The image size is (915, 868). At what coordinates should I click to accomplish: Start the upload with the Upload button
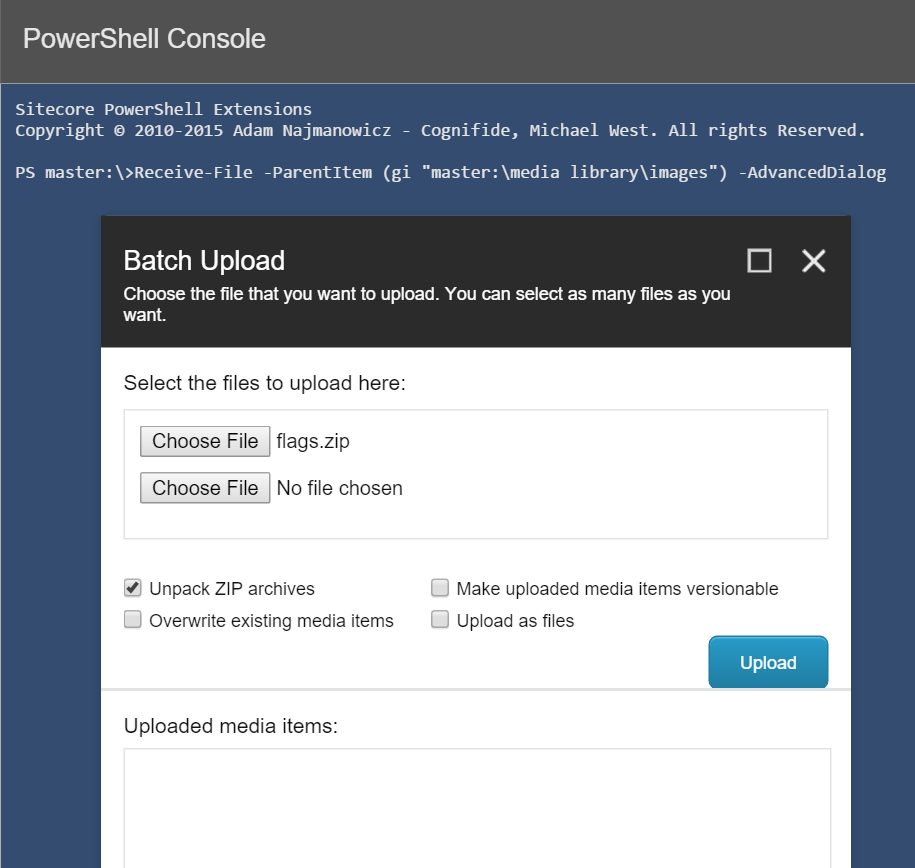768,663
